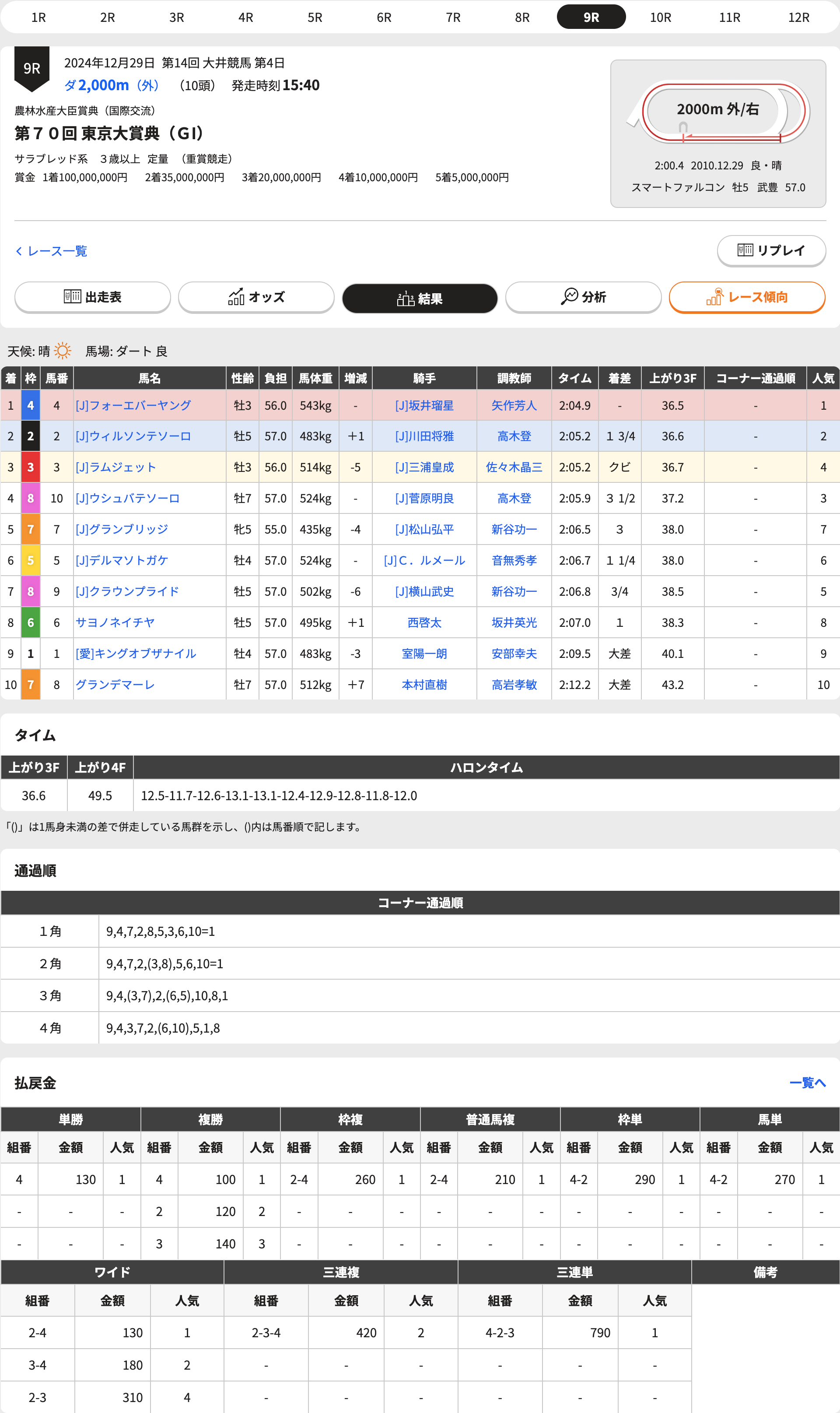840x1413 pixels.
Task: Open trainer 高岩孝敏 page
Action: pos(514,684)
